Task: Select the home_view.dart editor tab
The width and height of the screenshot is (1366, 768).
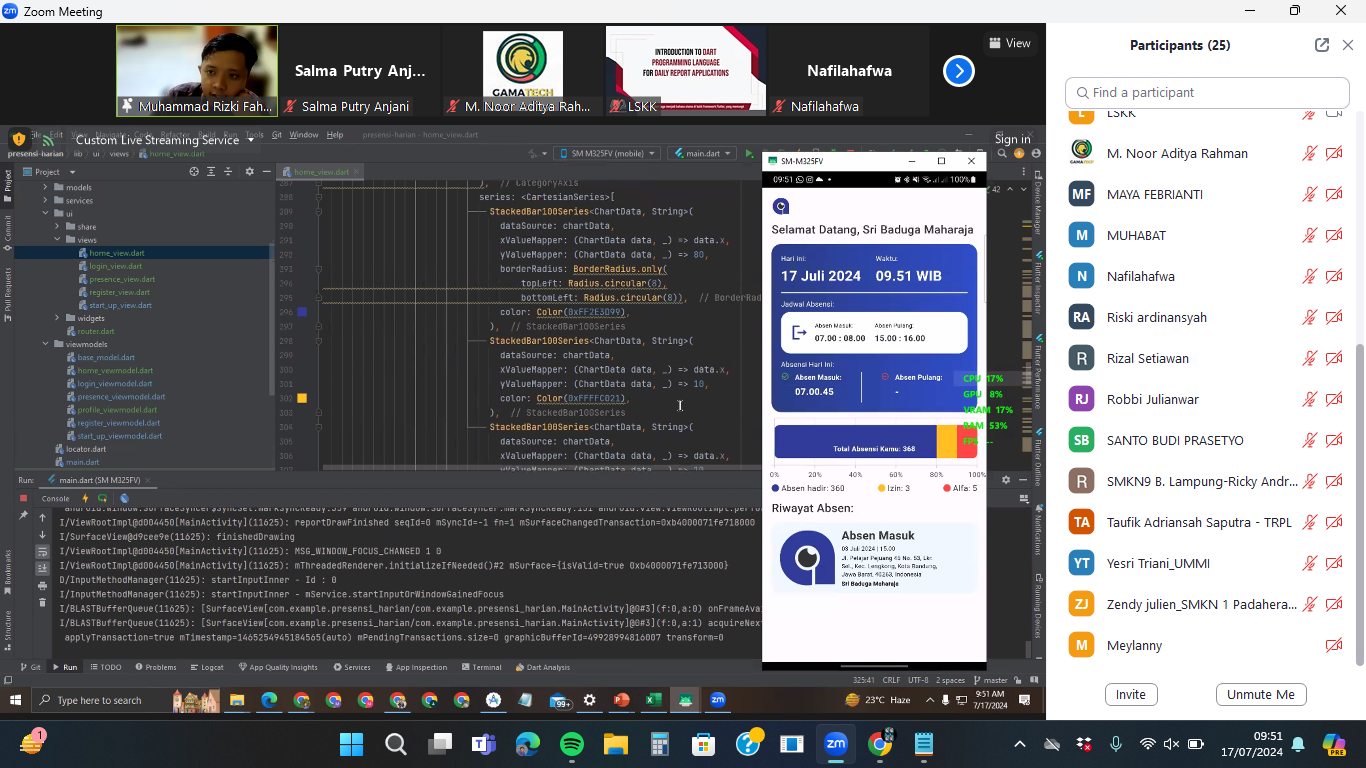Action: tap(320, 172)
